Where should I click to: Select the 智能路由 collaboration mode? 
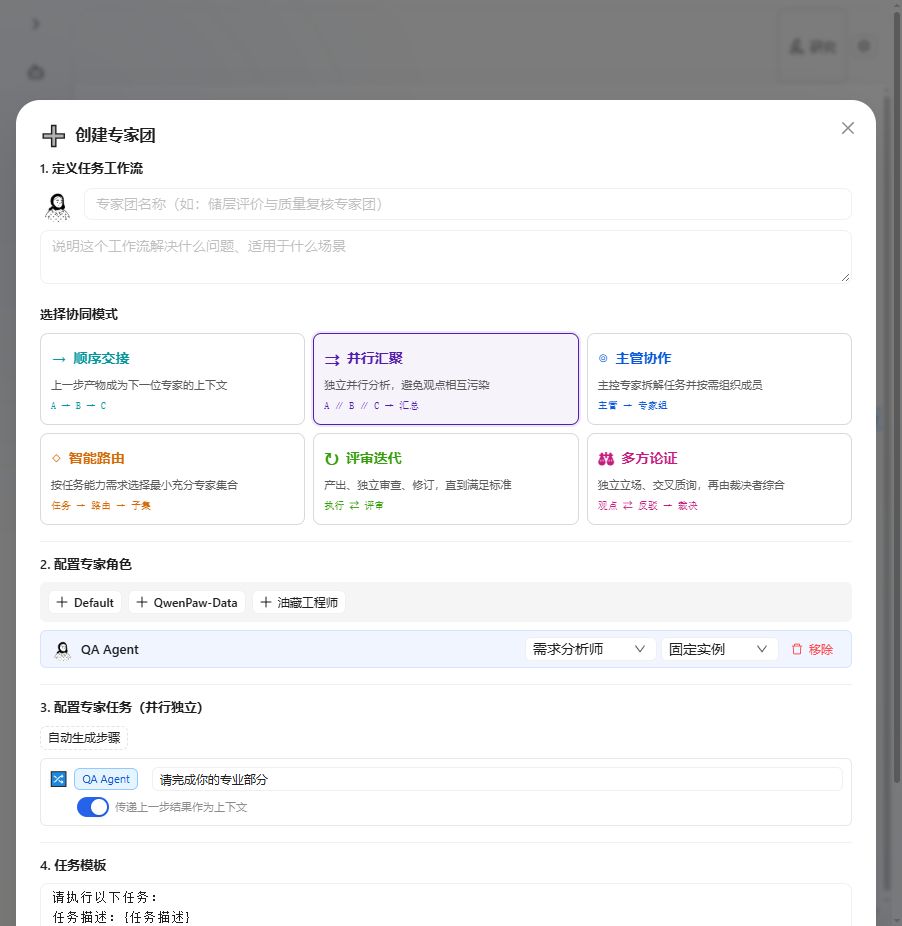pyautogui.click(x=172, y=479)
